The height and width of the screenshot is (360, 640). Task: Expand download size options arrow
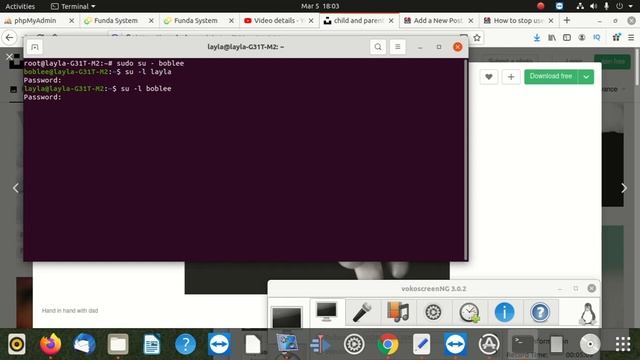pyautogui.click(x=586, y=76)
